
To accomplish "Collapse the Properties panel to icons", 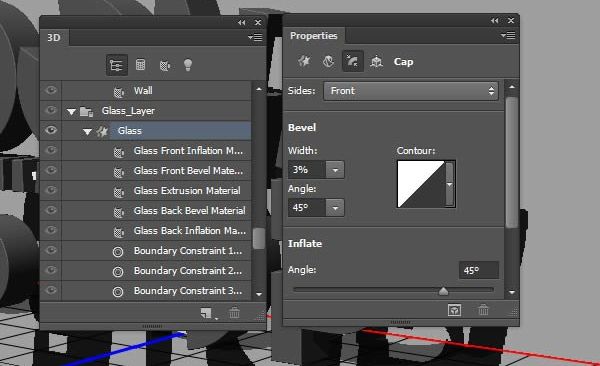I will click(494, 21).
